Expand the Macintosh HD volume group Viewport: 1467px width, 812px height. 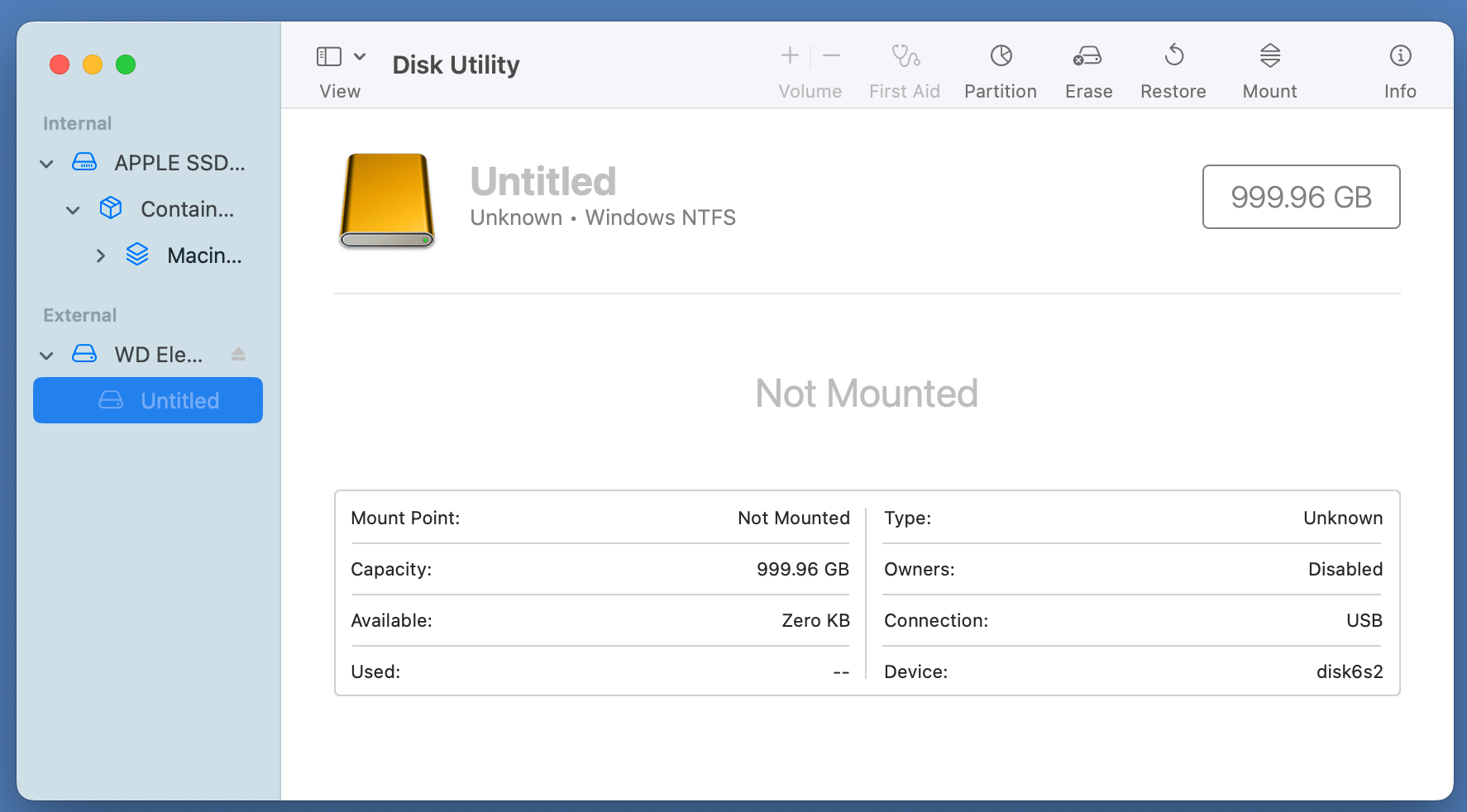pos(101,256)
